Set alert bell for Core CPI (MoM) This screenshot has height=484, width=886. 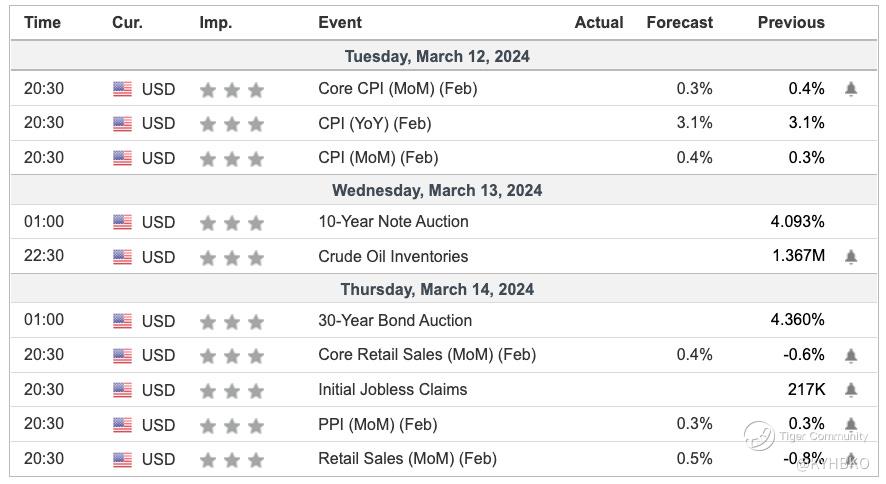click(851, 89)
